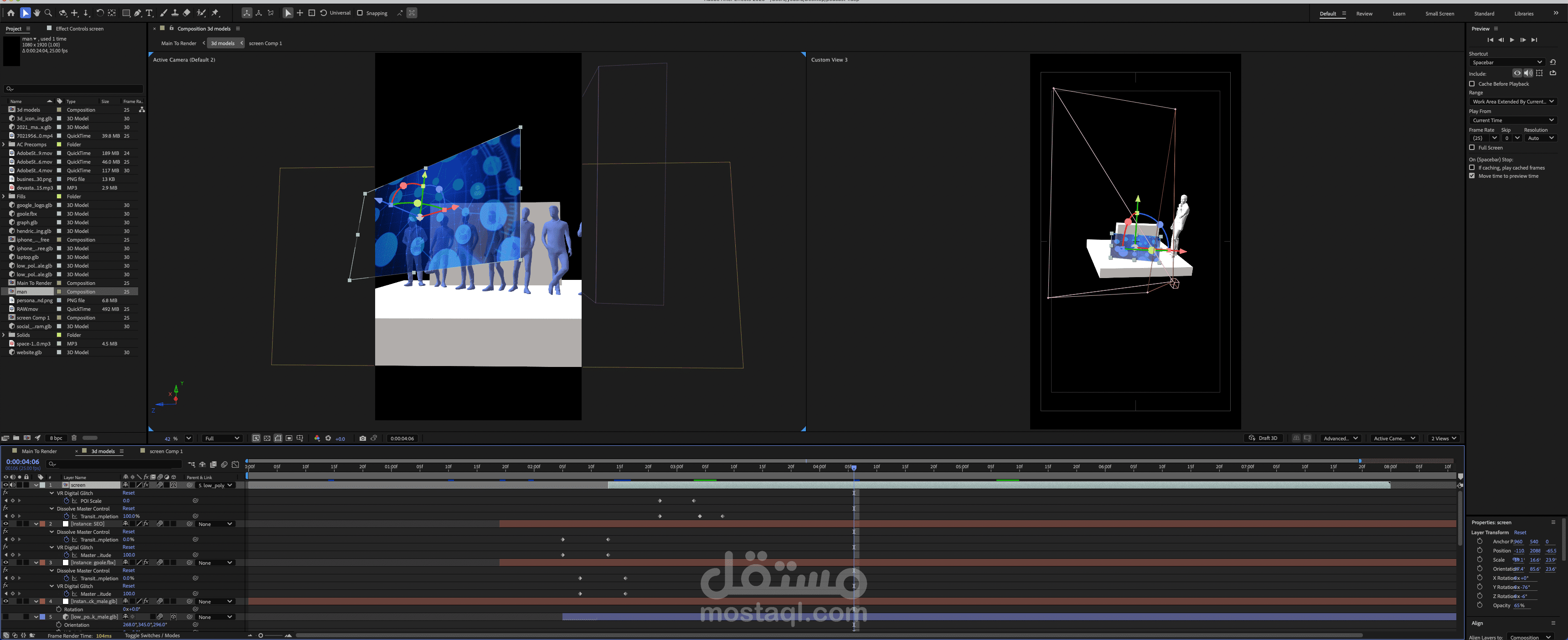
Task: Select the Roto Brush tool
Action: pyautogui.click(x=201, y=13)
